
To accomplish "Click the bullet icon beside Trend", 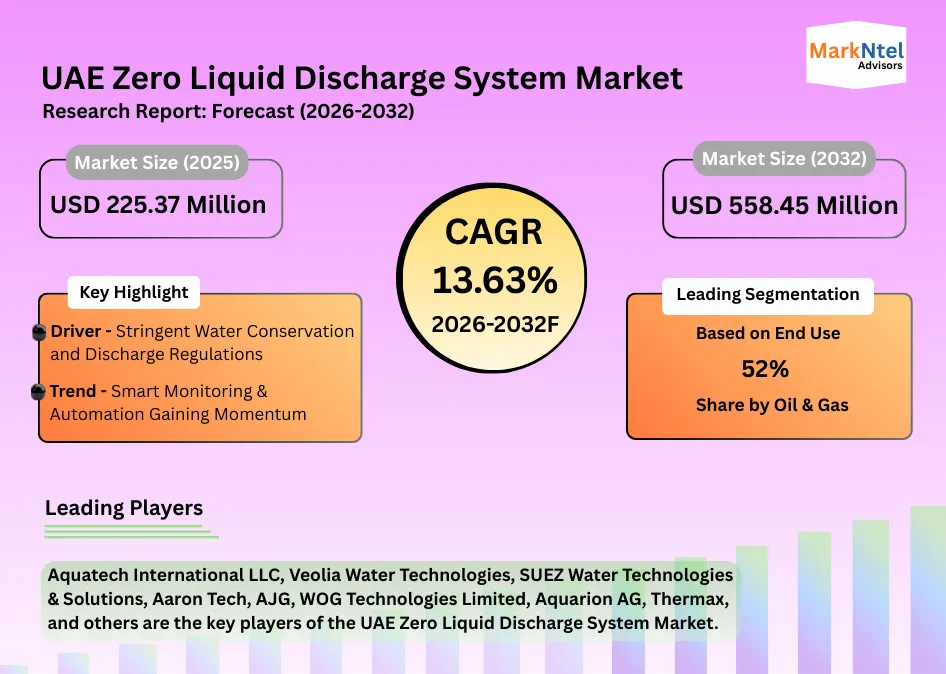I will coord(40,392).
